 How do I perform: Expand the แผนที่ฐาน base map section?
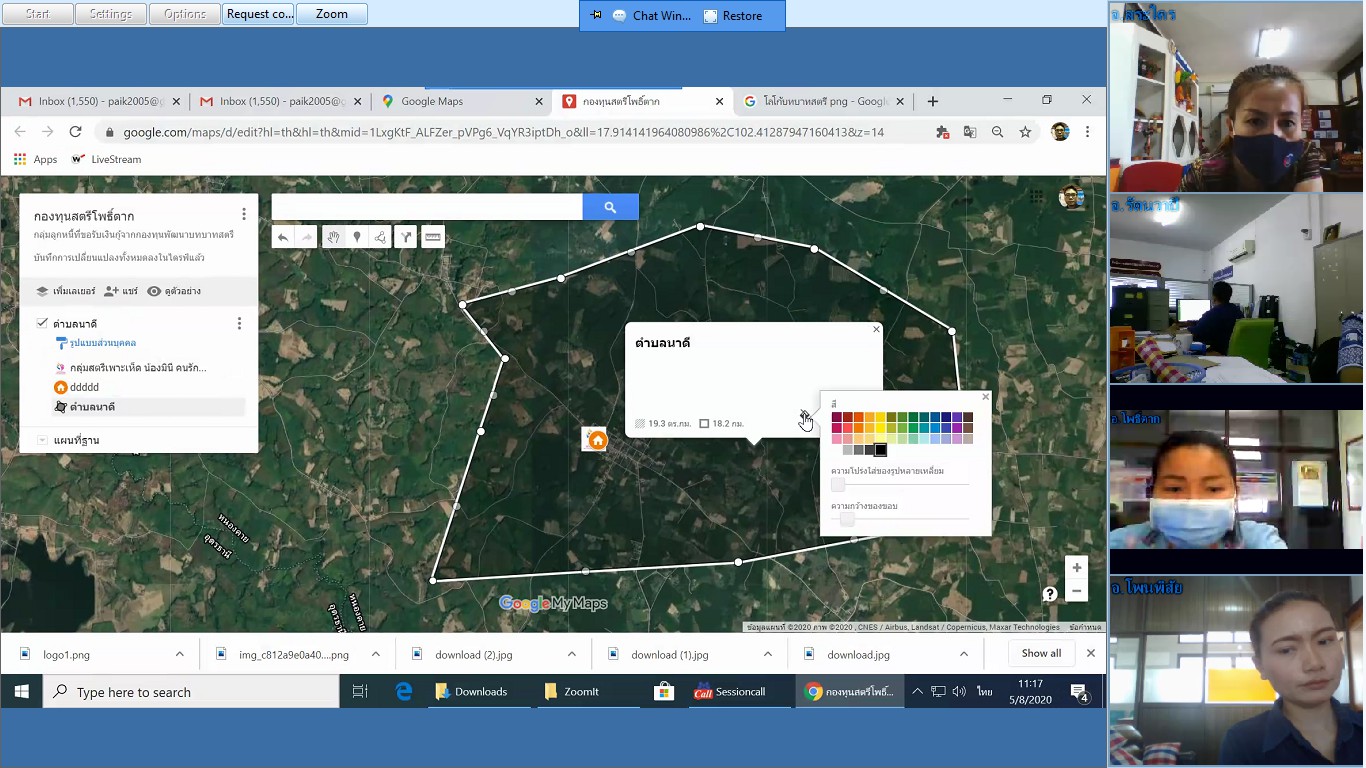pos(42,440)
